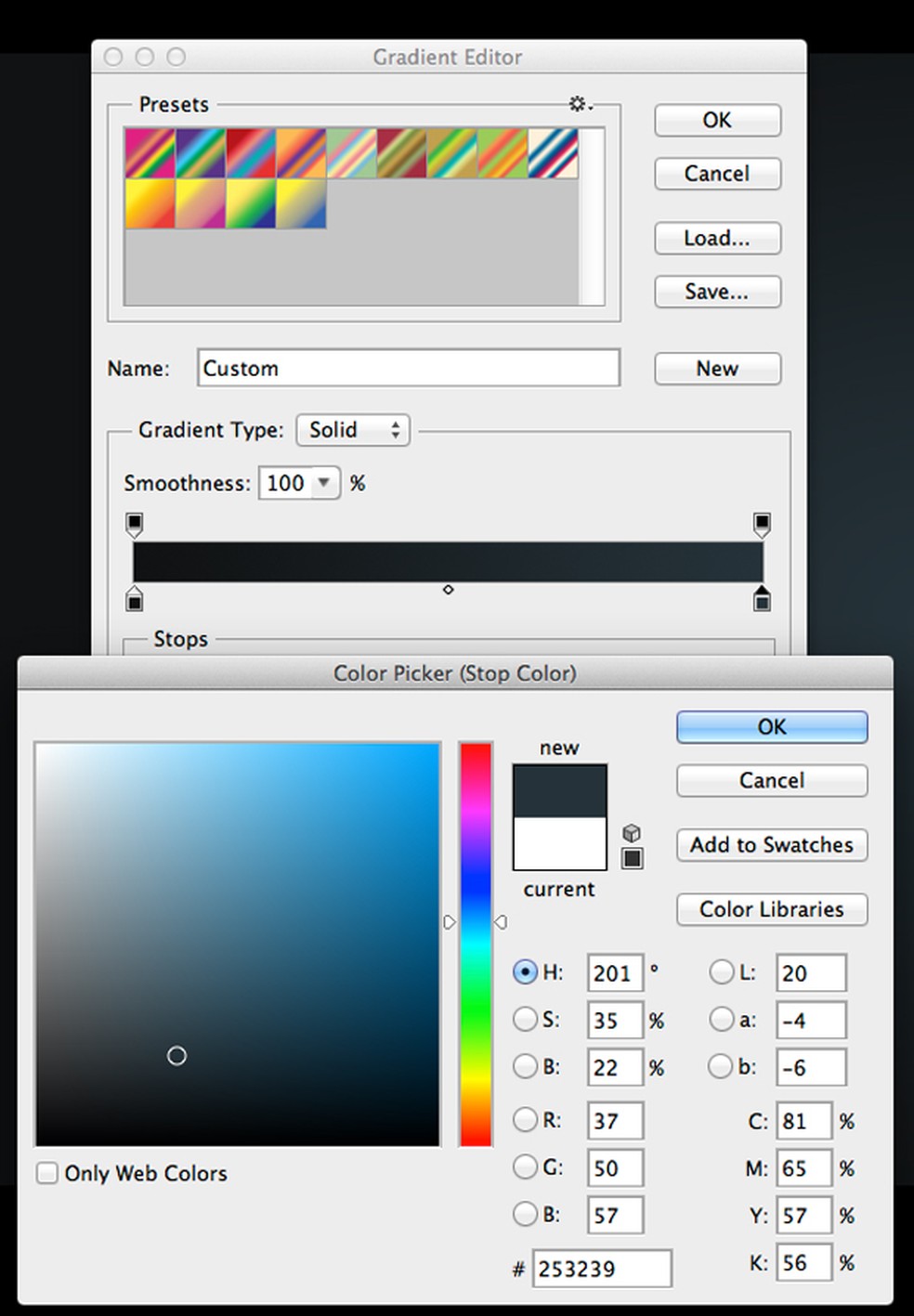
Task: Click the H hue value field
Action: (x=615, y=973)
